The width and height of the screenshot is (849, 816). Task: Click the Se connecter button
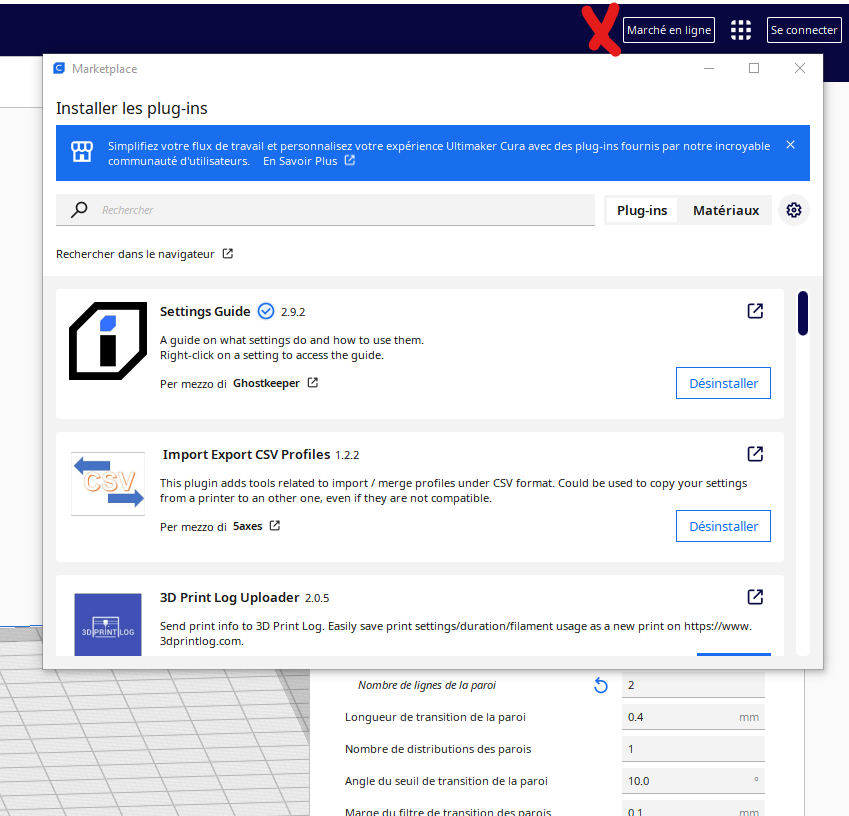pyautogui.click(x=804, y=30)
